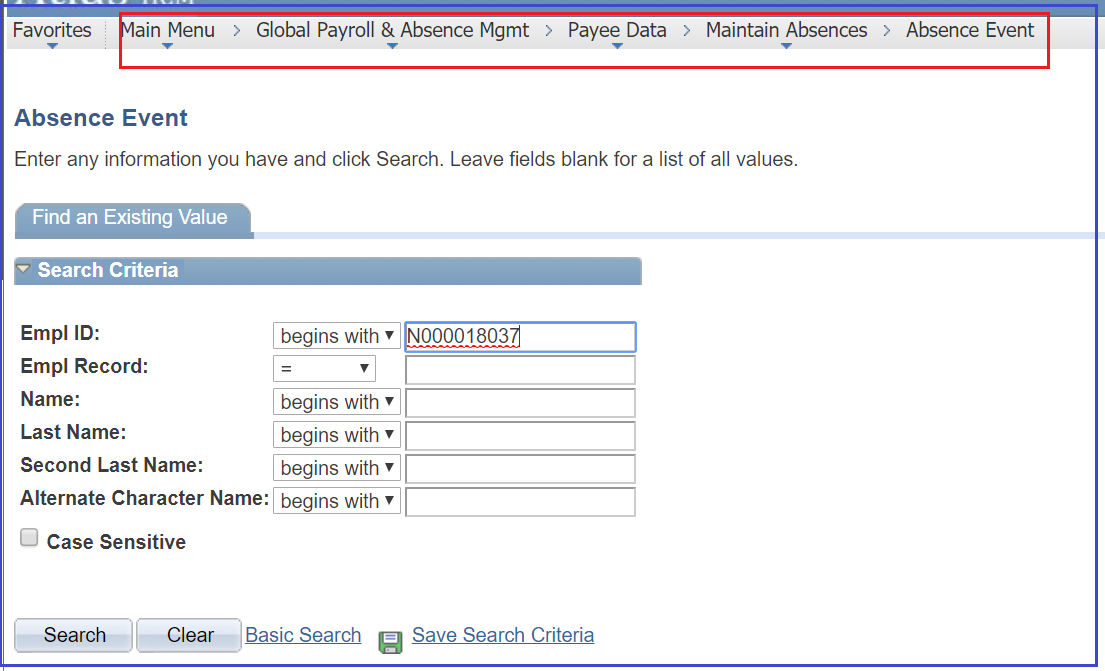Open the Payee Data breadcrumb menu
Image resolution: width=1105 pixels, height=671 pixels.
pos(617,30)
